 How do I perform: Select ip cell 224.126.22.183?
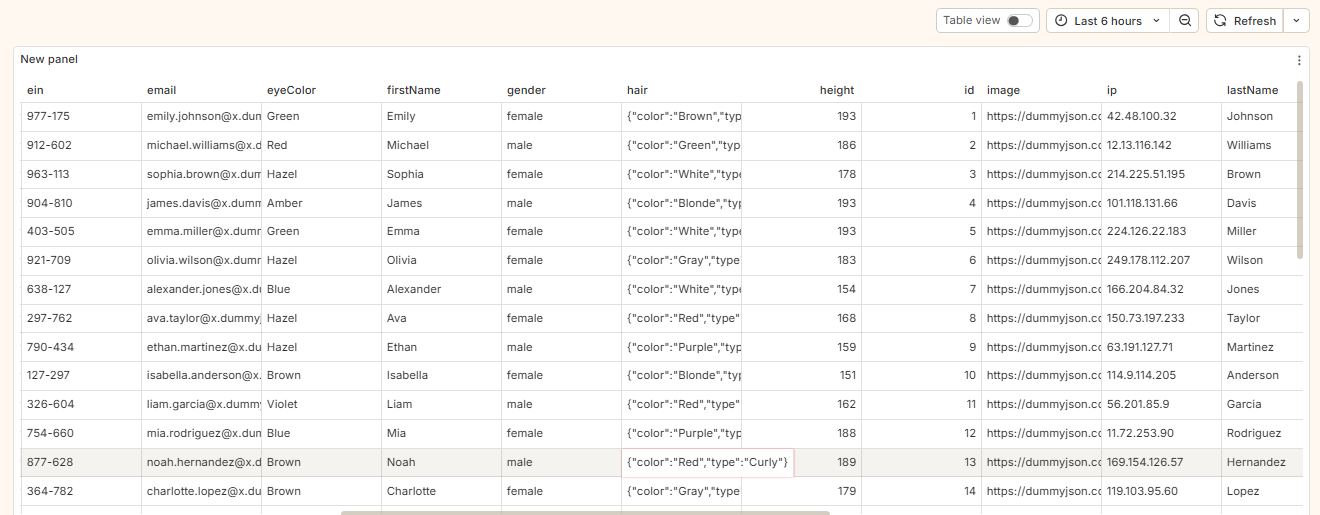click(x=1161, y=232)
